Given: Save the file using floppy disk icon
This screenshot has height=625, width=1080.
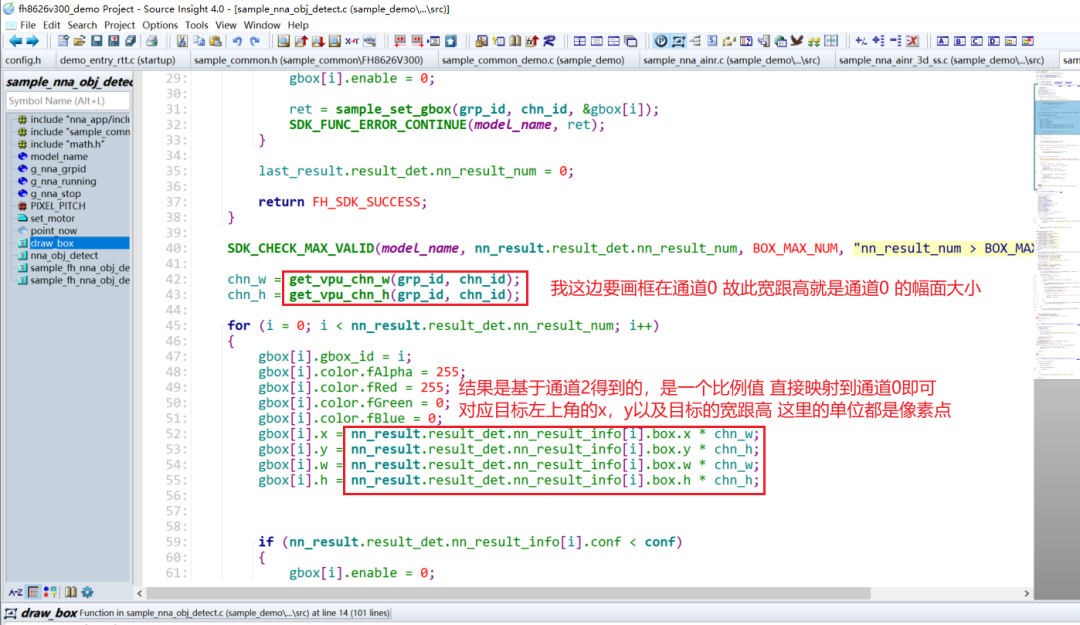Looking at the screenshot, I should click(x=96, y=41).
